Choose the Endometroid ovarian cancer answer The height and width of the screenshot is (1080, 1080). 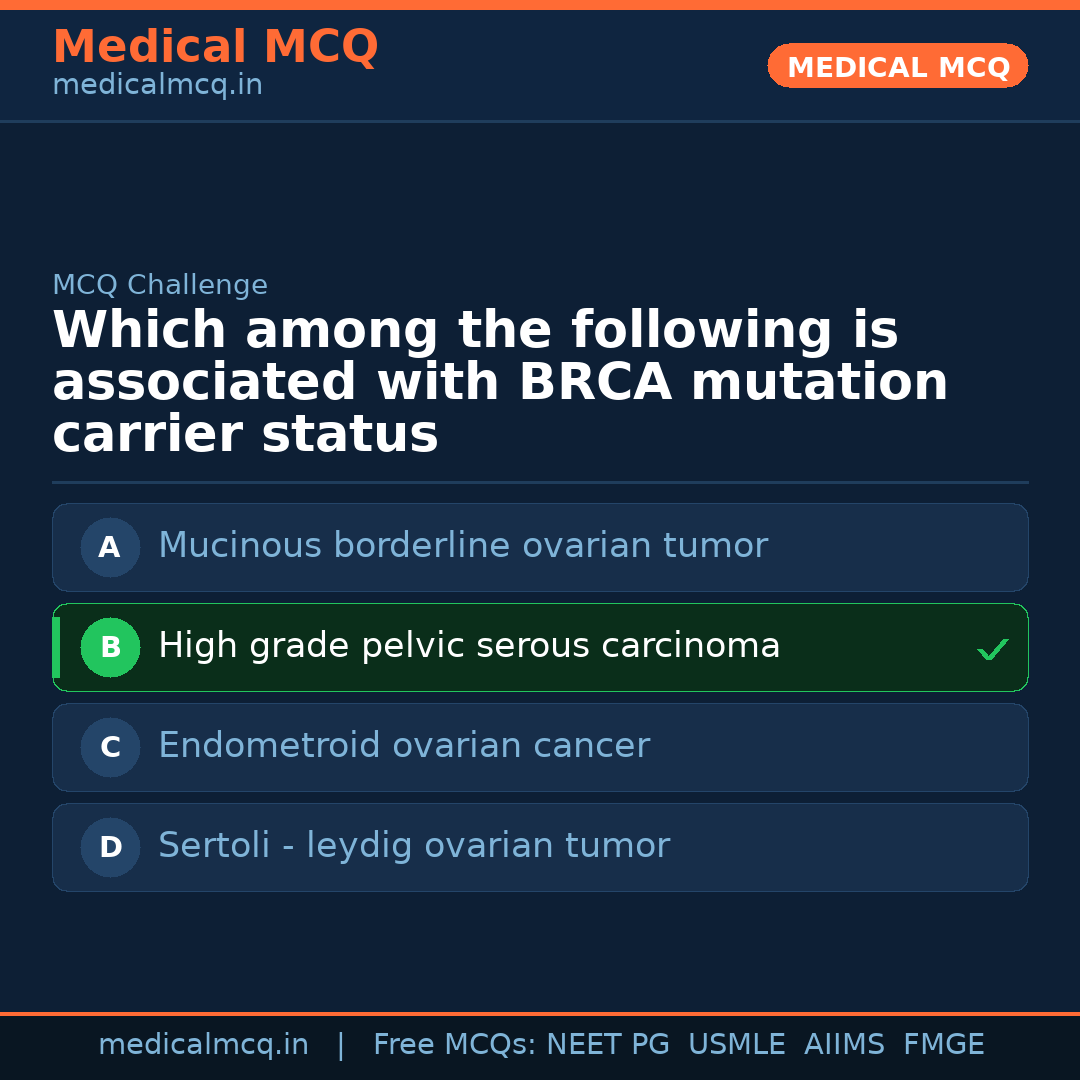[404, 746]
